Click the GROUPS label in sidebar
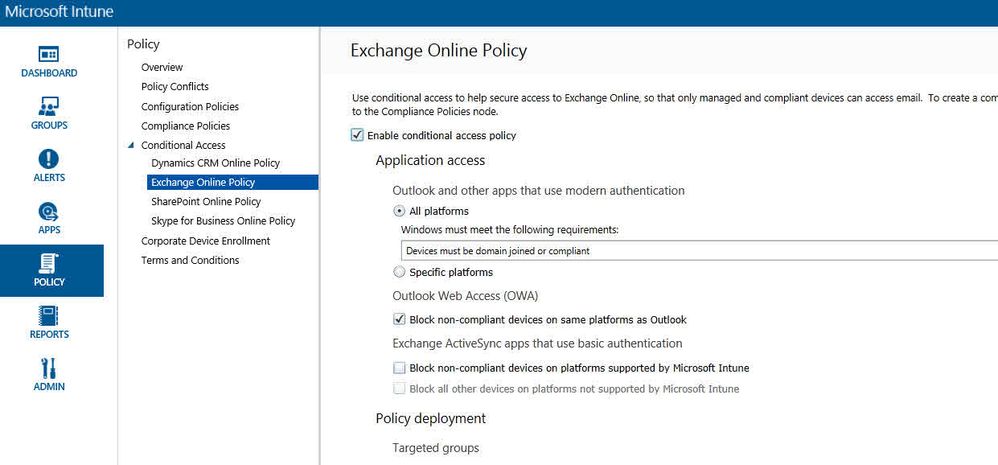This screenshot has height=465, width=998. [x=49, y=125]
